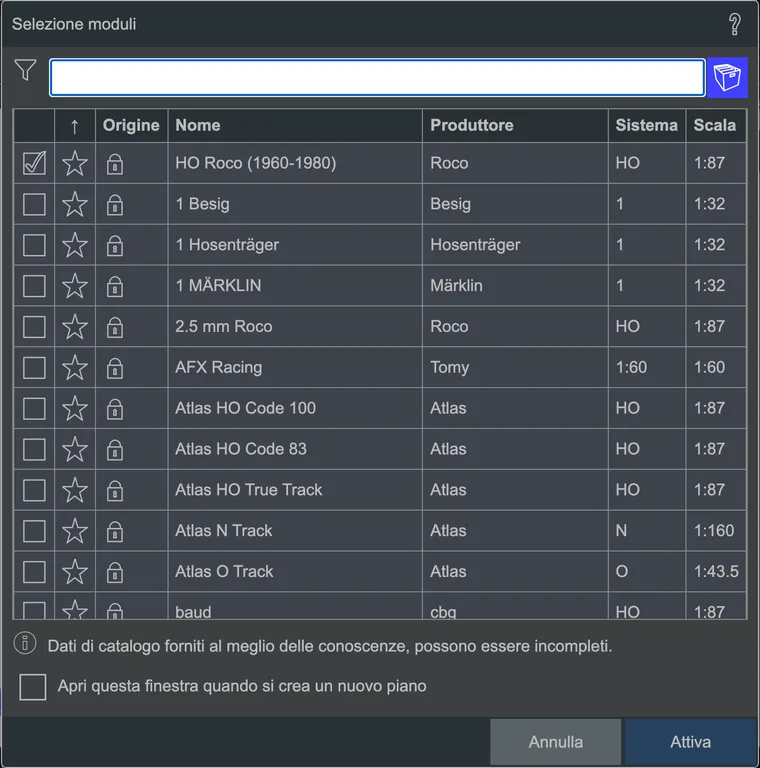Sort table by Origine column
760x768 pixels.
point(131,126)
